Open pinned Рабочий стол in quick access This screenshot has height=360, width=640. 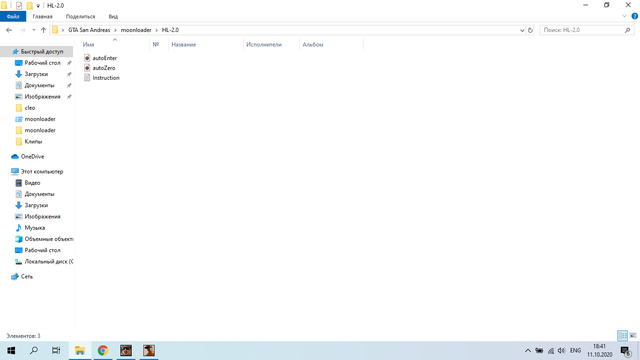click(x=42, y=63)
